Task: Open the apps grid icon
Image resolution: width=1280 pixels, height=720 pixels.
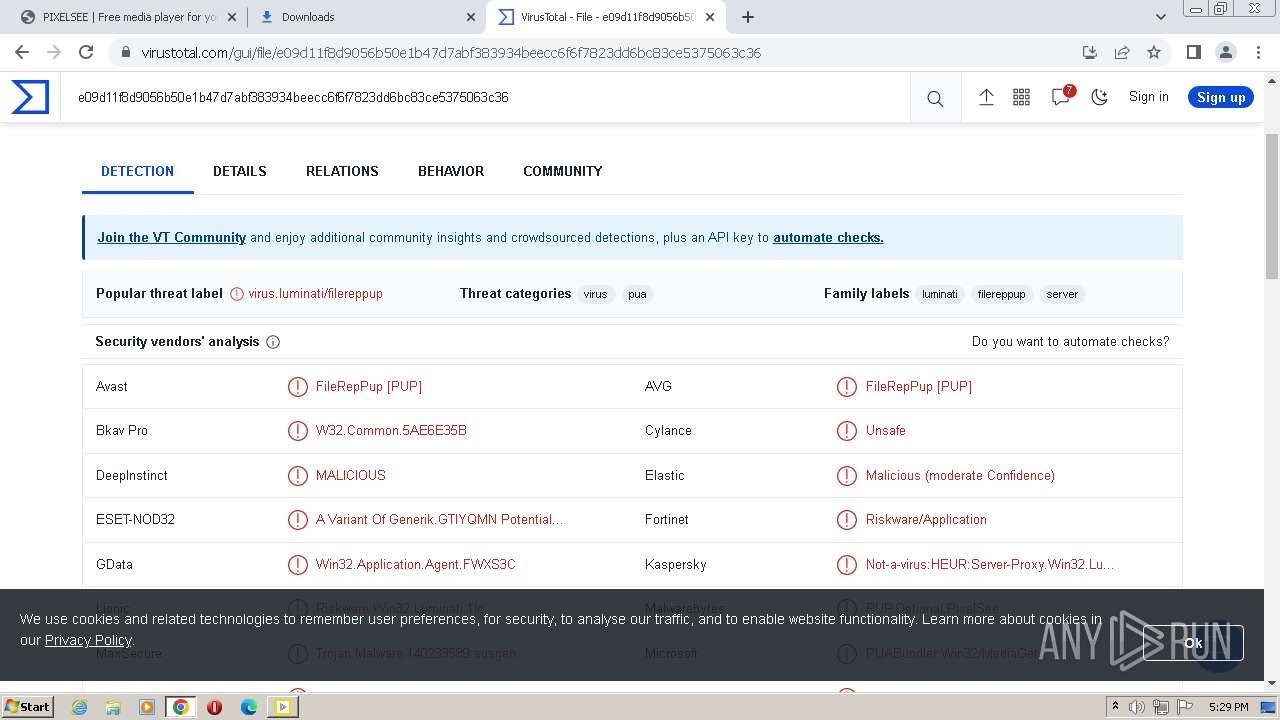Action: 1021,97
